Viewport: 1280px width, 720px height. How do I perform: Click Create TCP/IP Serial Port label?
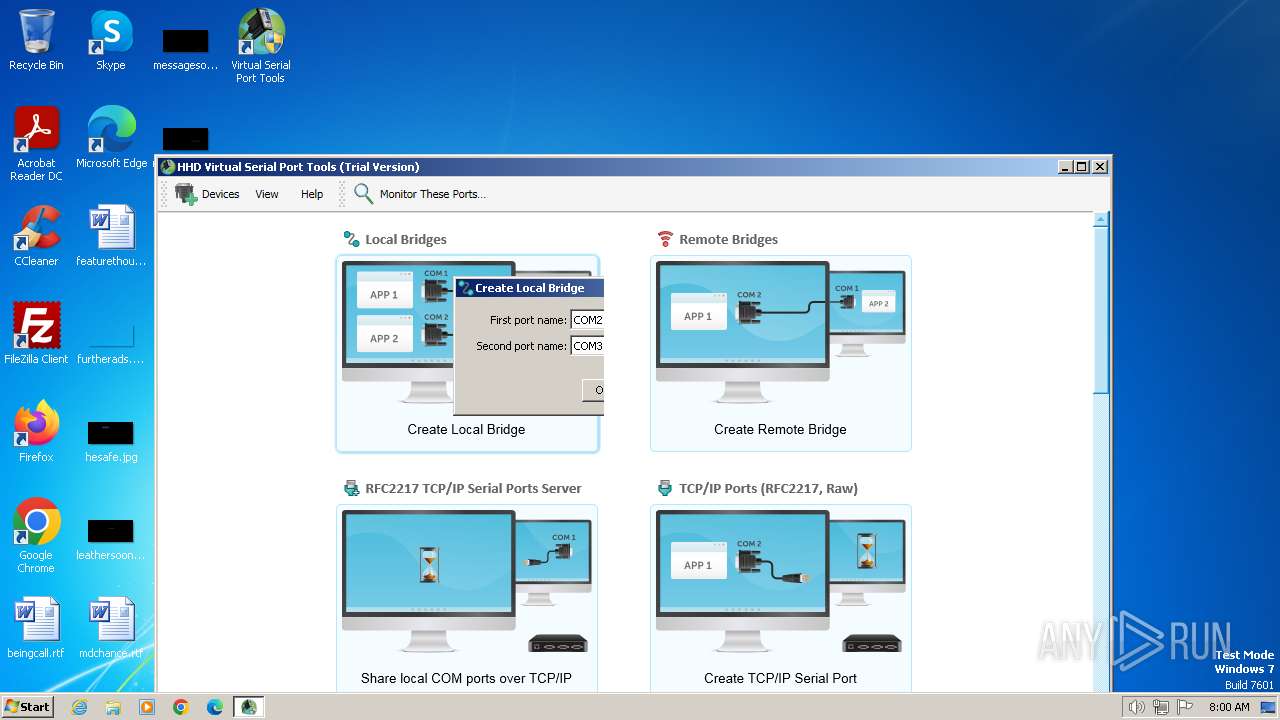coord(780,678)
